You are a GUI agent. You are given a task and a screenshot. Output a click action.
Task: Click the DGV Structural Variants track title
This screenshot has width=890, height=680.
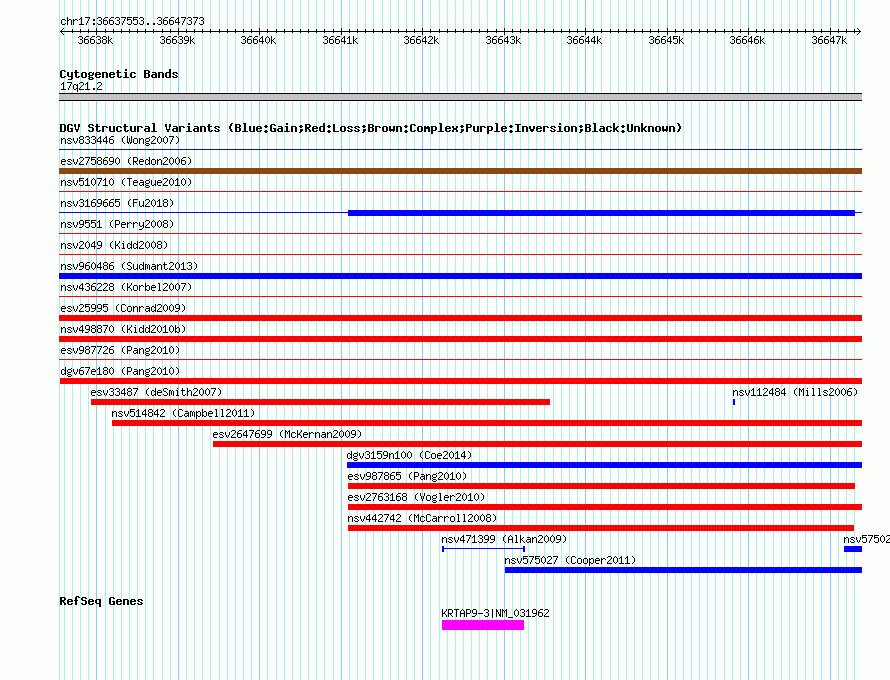point(371,128)
